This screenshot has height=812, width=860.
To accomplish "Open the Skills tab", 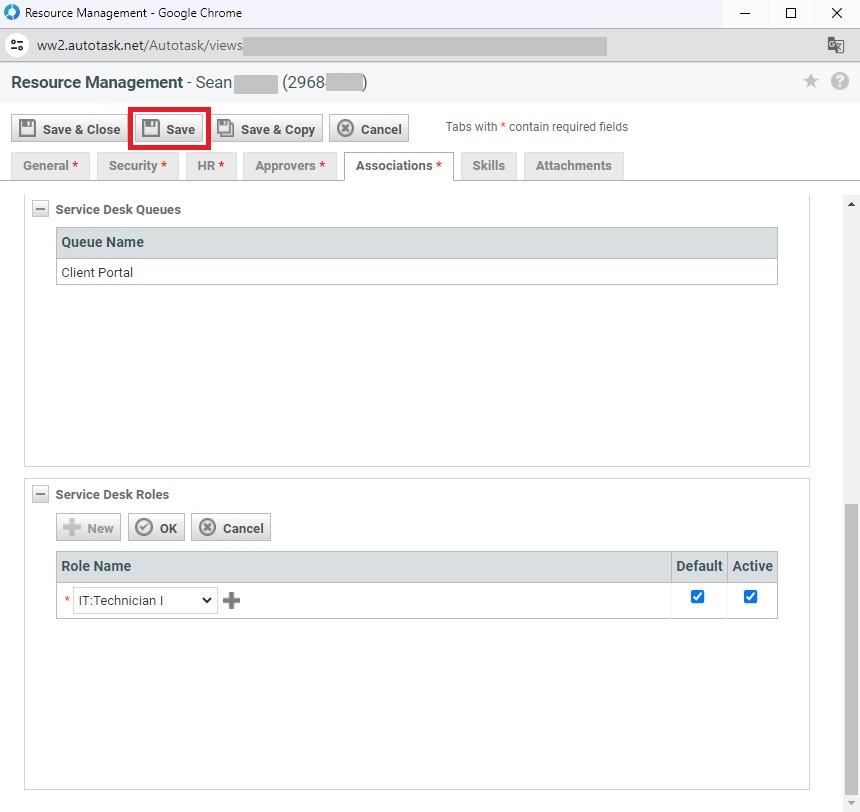I will point(488,166).
